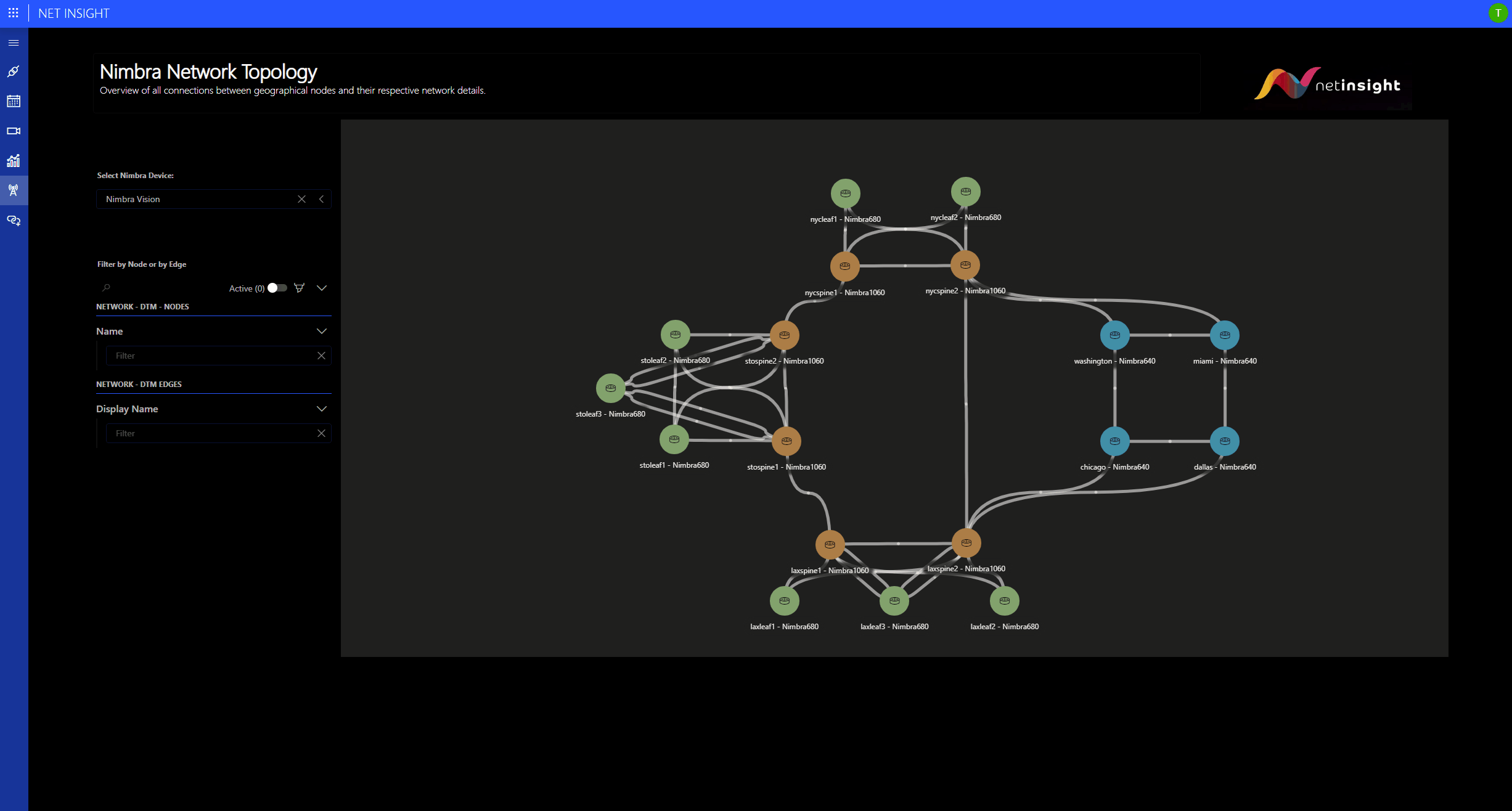Select the stoleaf2 Nimbra680 node
Screen dimensions: 1512x811
point(675,335)
